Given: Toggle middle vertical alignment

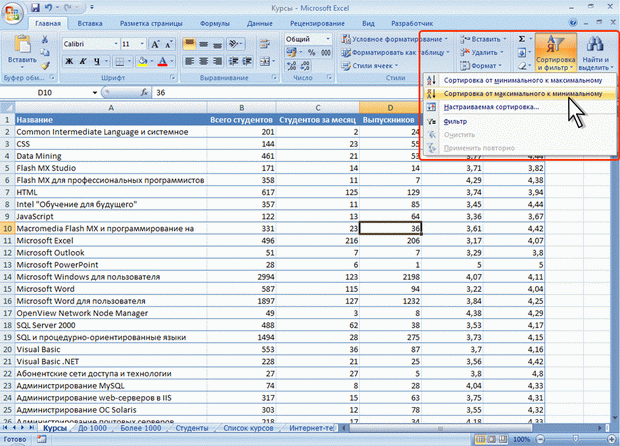Looking at the screenshot, I should 204,43.
